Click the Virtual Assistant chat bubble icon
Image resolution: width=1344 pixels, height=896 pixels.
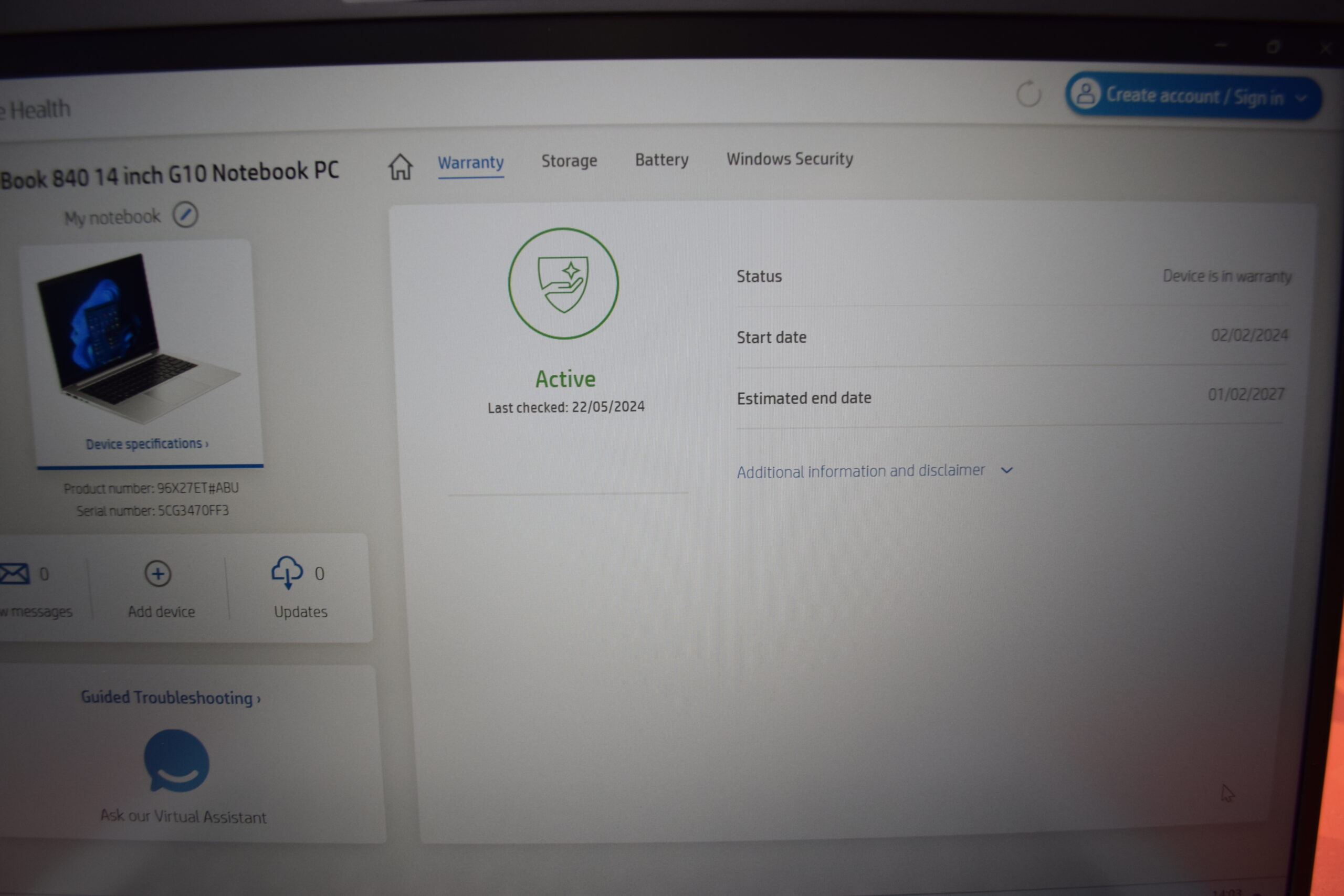[x=176, y=761]
